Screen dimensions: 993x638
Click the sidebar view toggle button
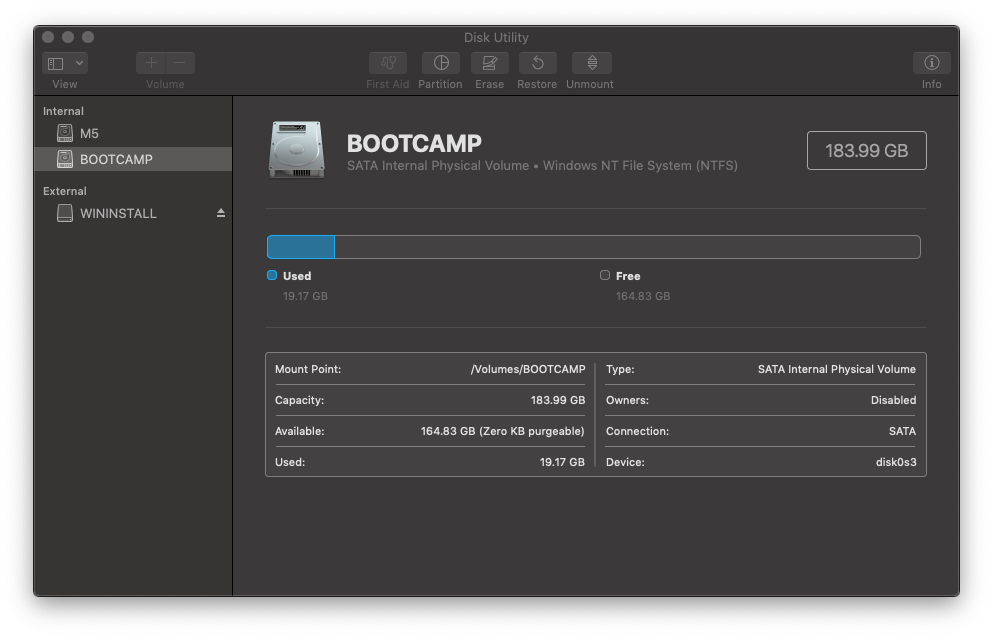tap(56, 63)
